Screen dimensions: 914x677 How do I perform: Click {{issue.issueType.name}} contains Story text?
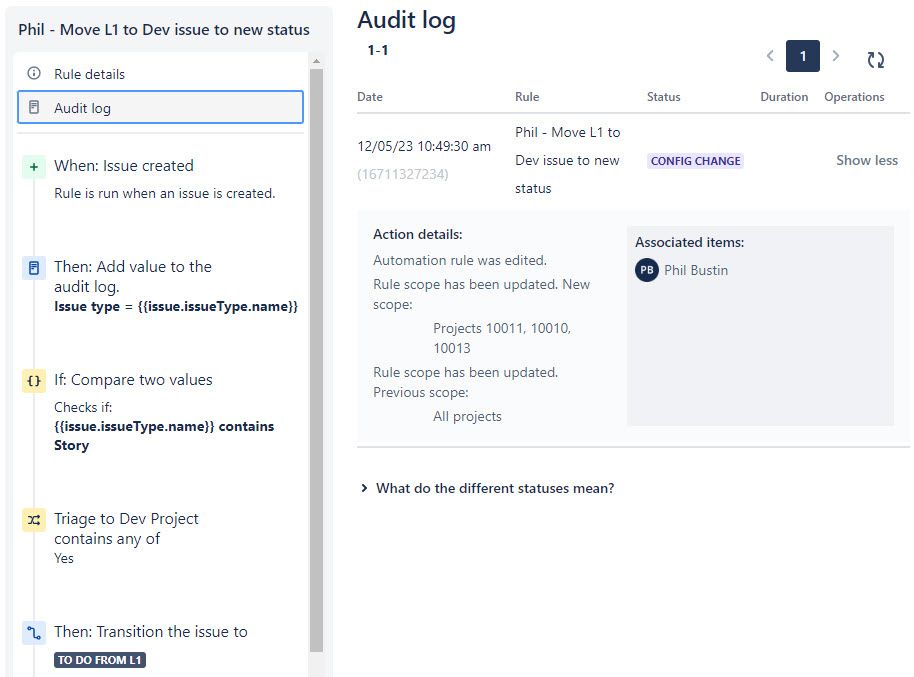tap(164, 436)
